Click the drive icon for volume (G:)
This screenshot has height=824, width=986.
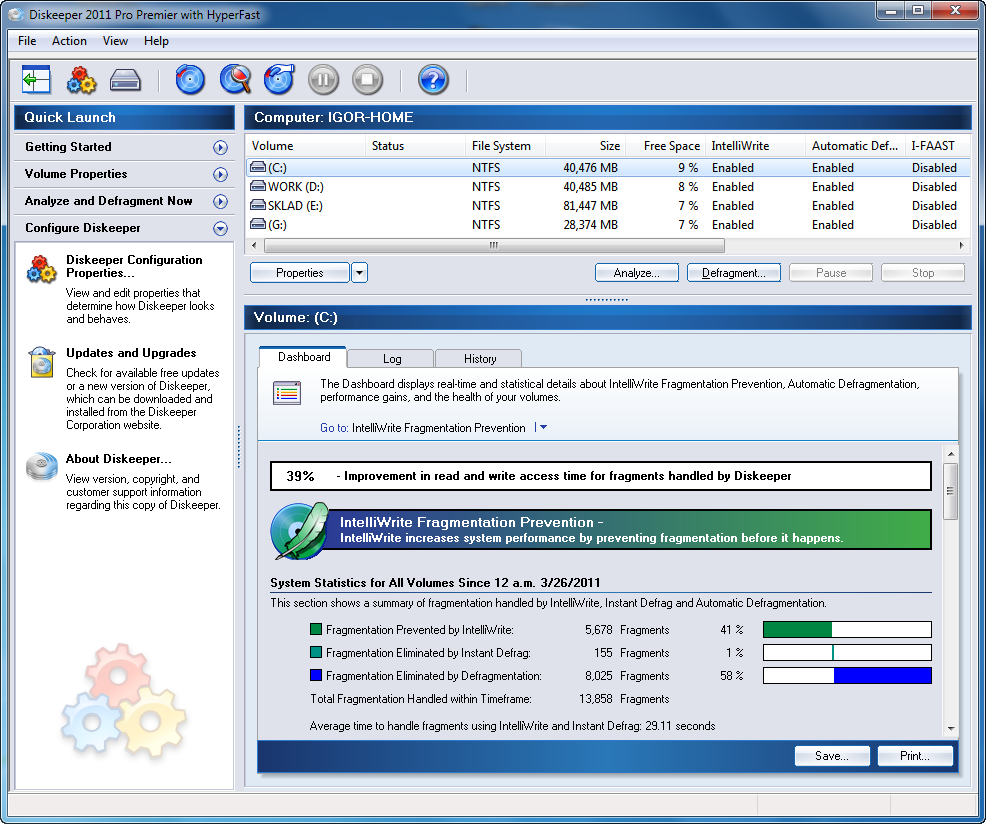pyautogui.click(x=258, y=224)
